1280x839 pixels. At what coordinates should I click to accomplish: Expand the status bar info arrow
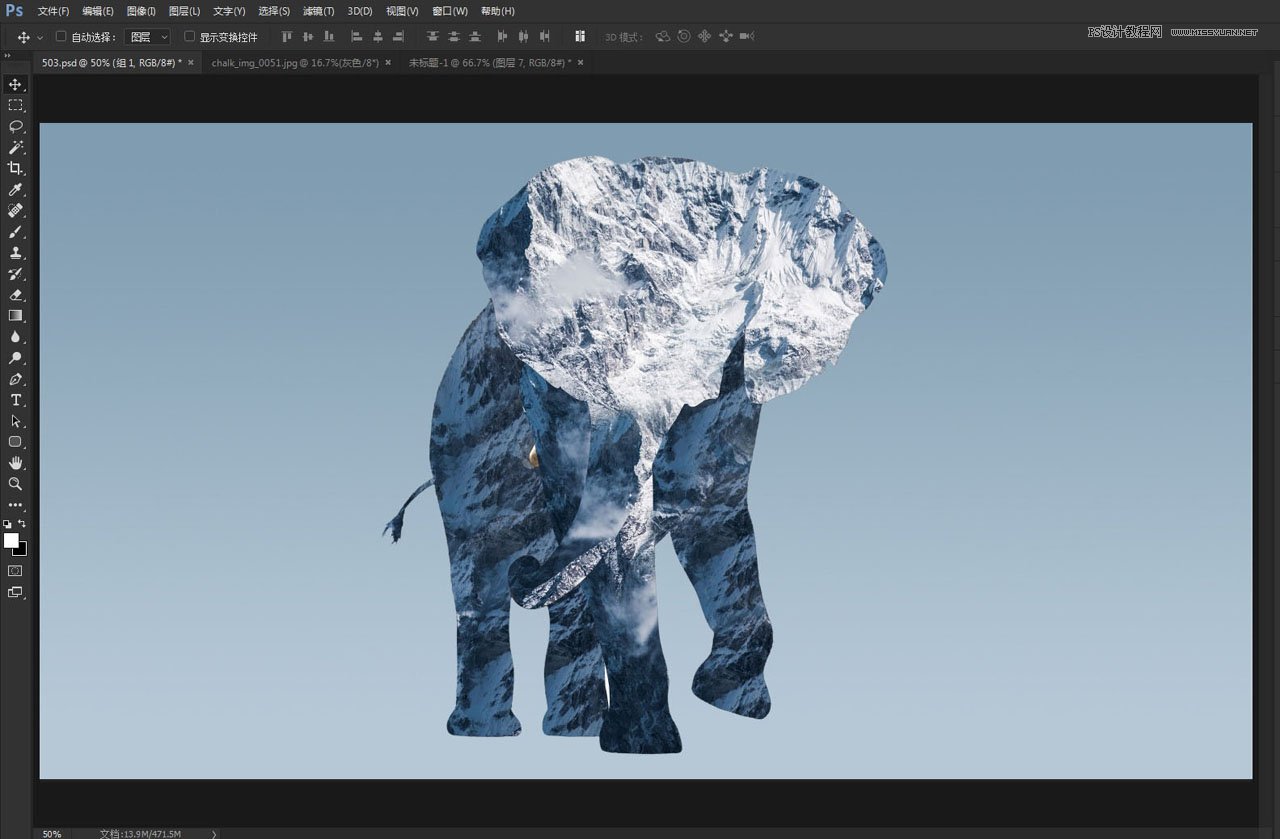click(214, 833)
